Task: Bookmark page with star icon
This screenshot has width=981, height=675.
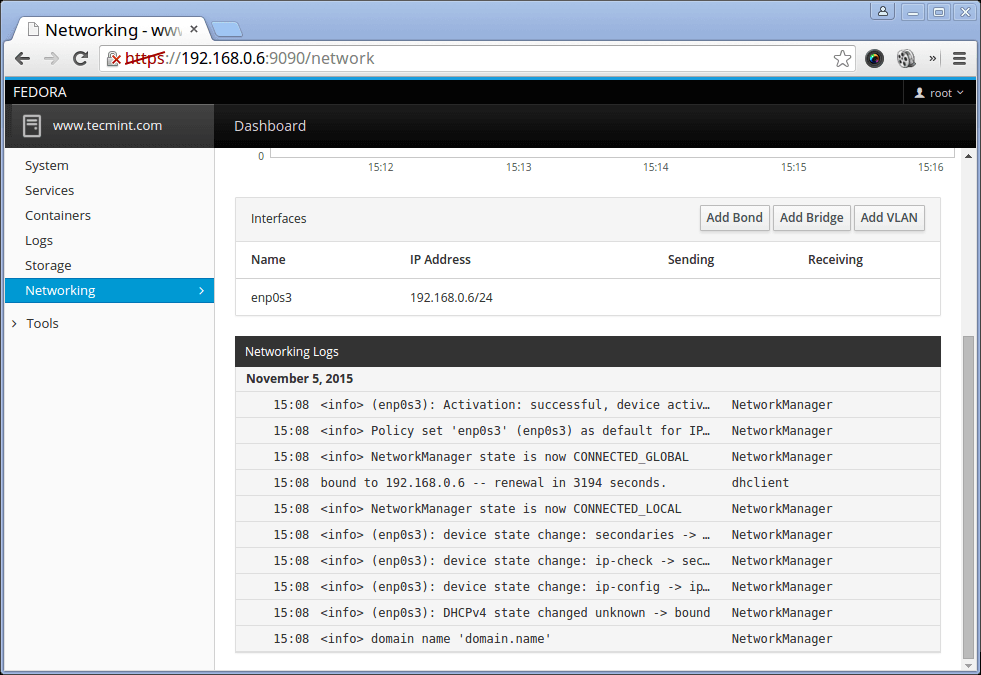Action: tap(842, 58)
